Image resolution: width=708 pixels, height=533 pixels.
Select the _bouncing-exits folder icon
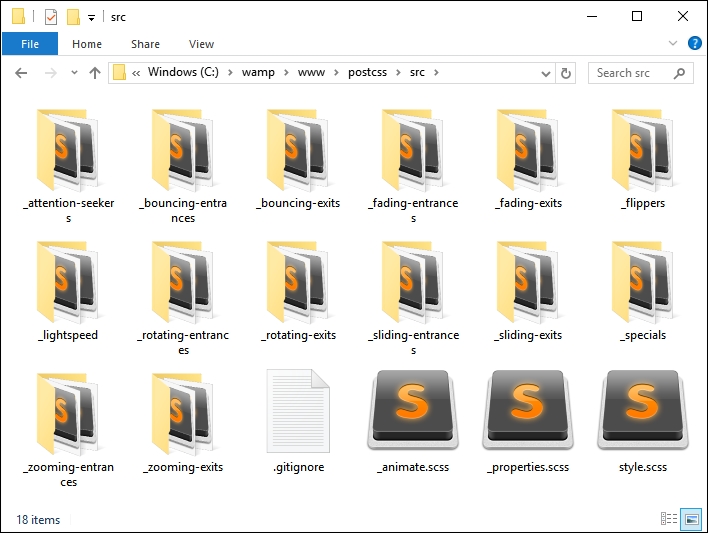298,150
